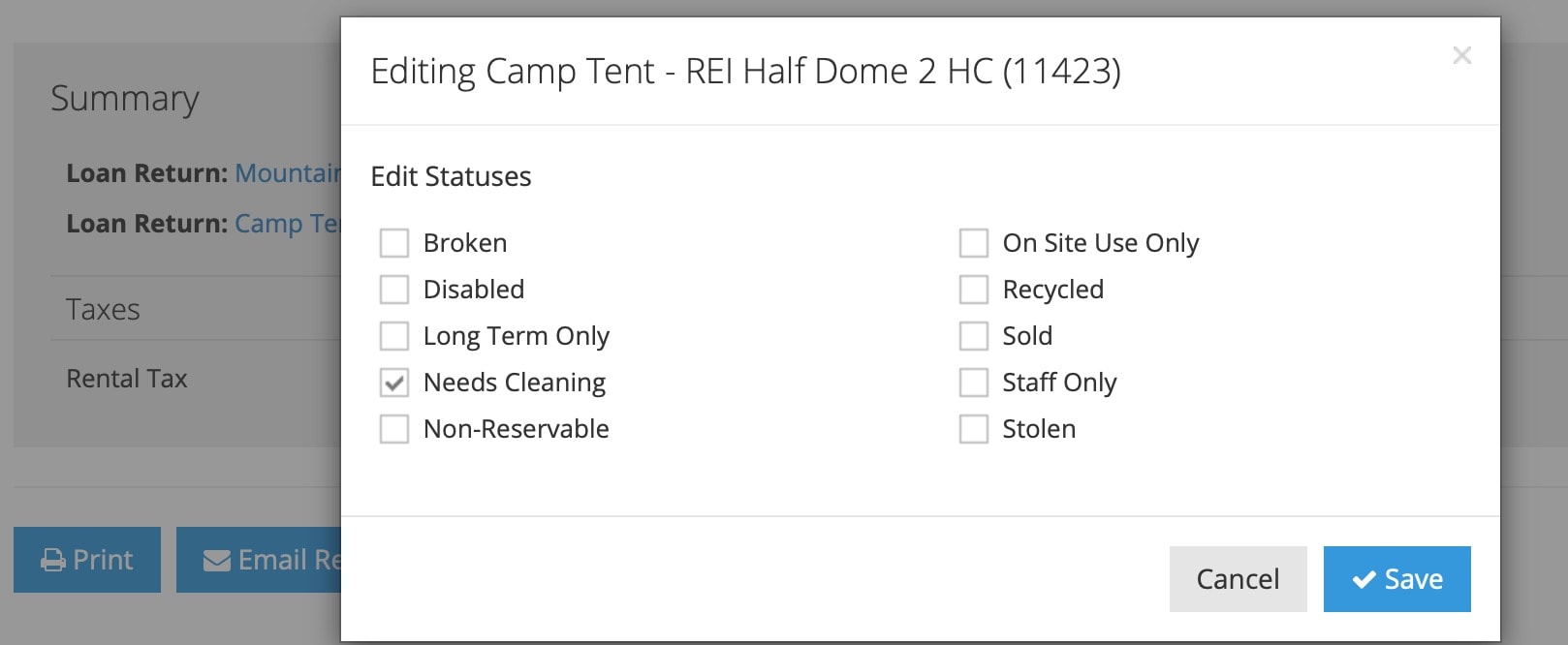Click the Print button
1568x645 pixels.
(x=87, y=560)
